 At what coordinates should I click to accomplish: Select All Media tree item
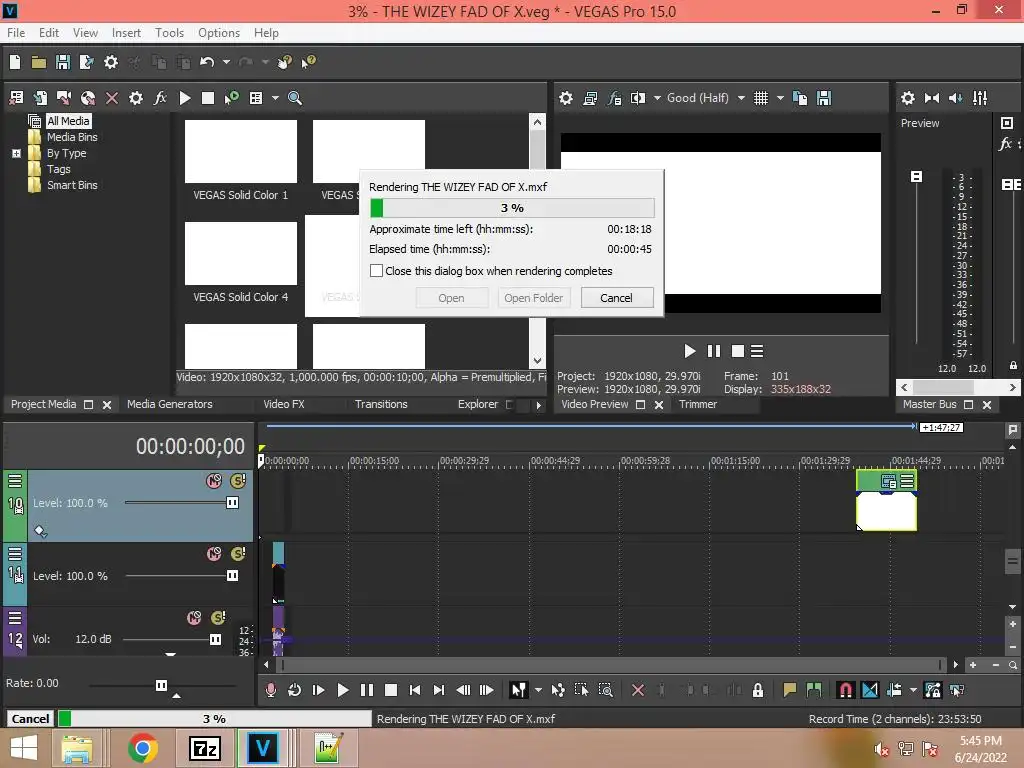click(68, 121)
